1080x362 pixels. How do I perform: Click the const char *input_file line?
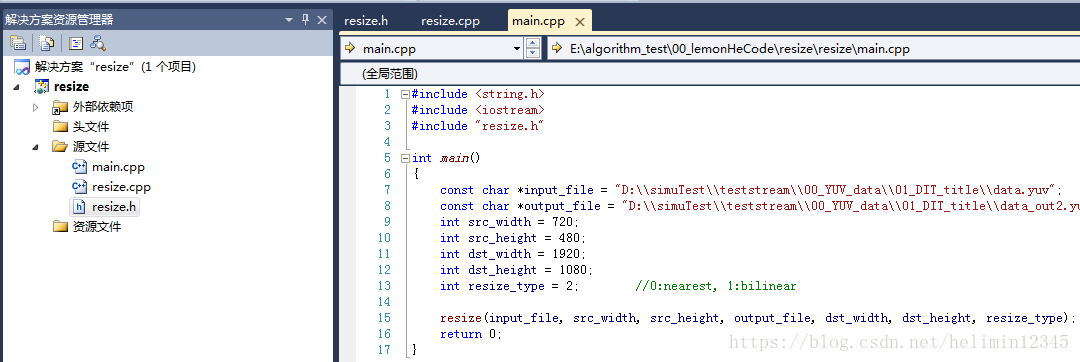click(x=751, y=190)
